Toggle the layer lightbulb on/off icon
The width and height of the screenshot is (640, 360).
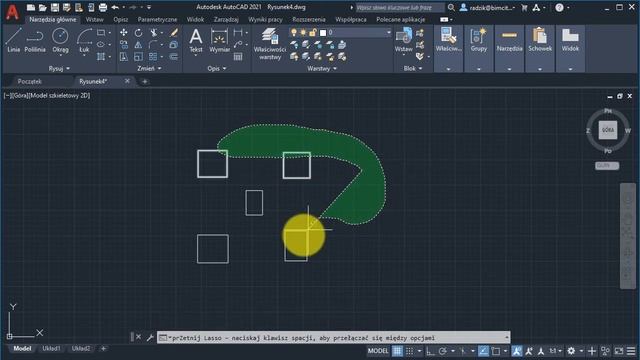(293, 32)
